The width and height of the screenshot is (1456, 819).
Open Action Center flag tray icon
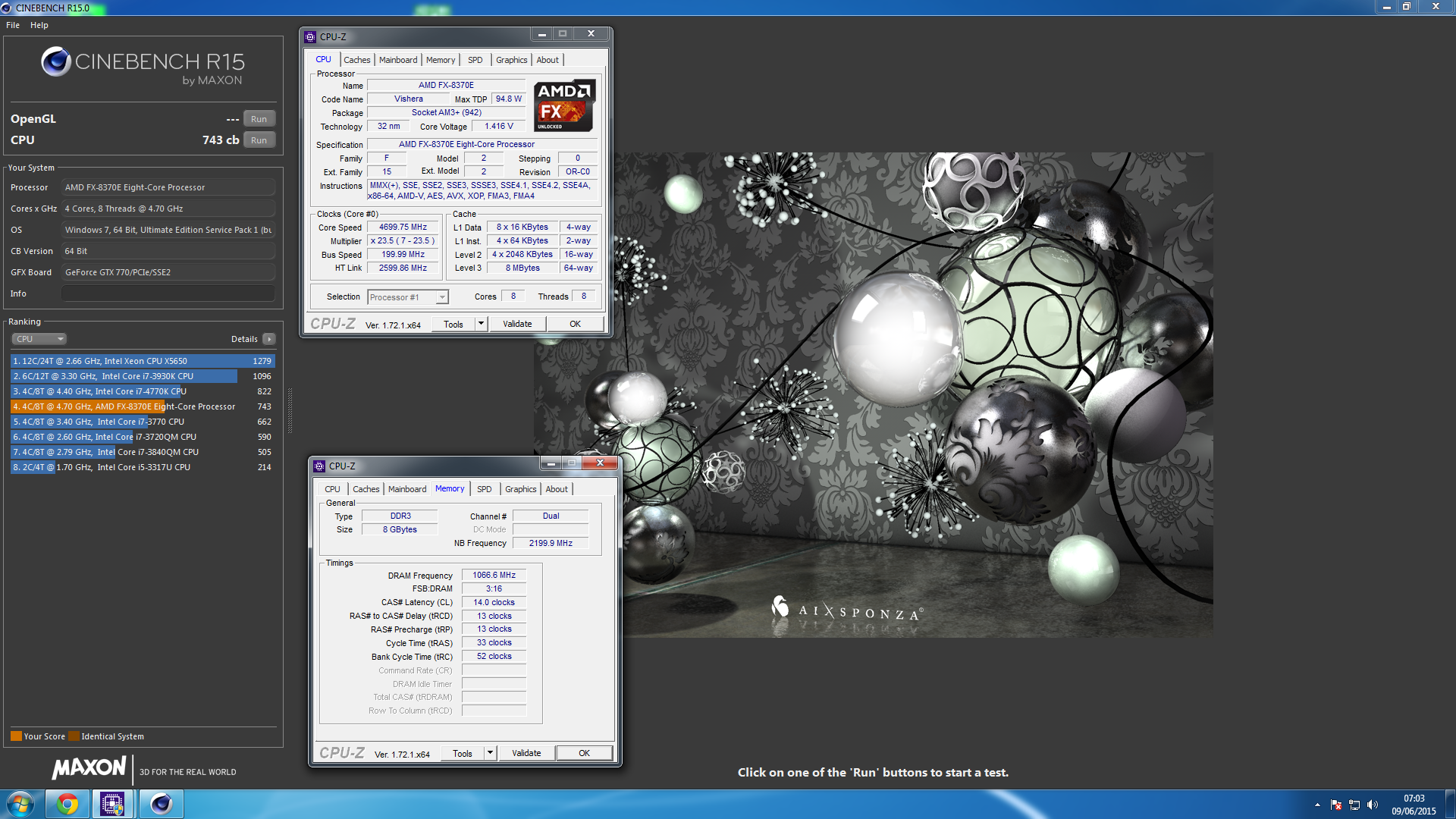1336,805
